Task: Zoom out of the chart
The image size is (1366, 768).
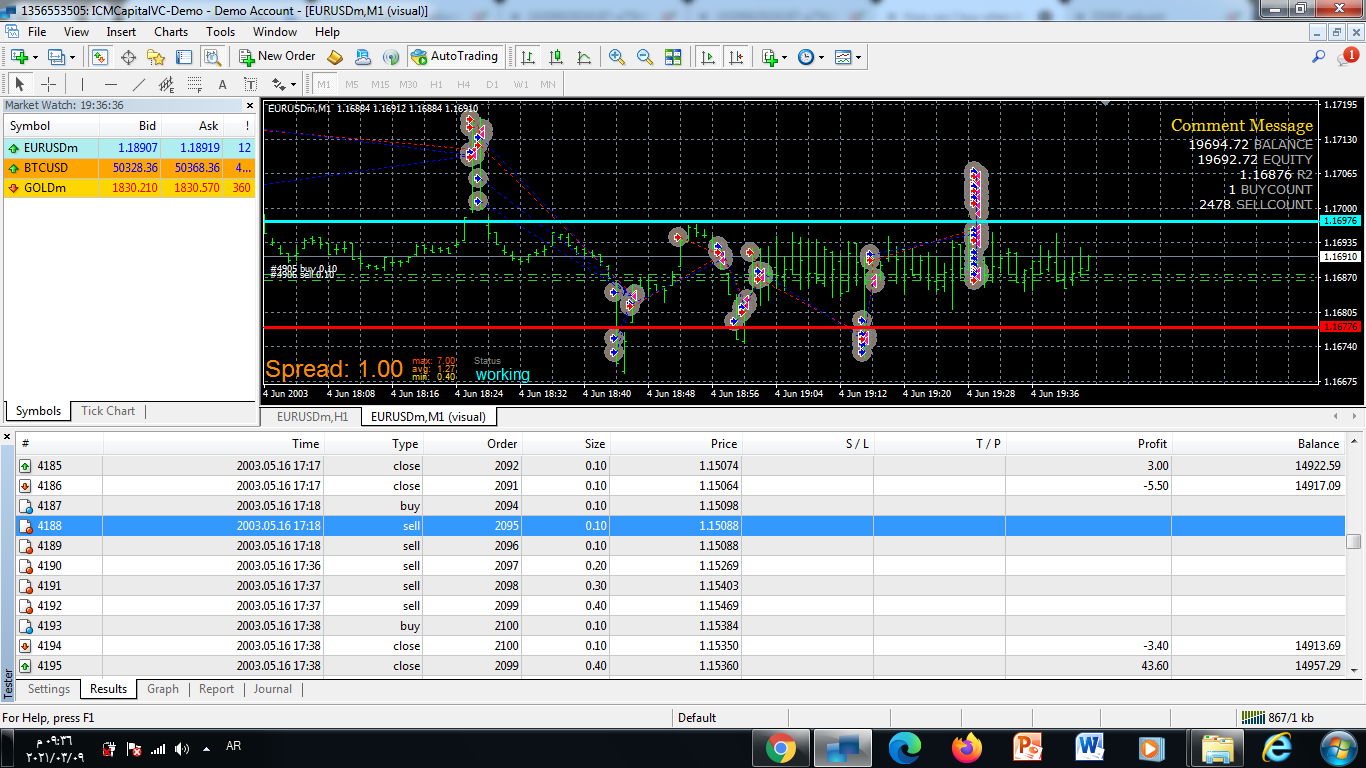Action: point(645,57)
